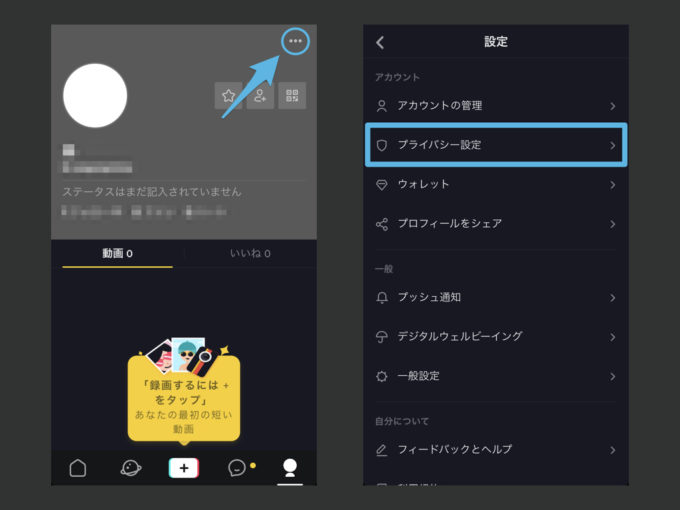This screenshot has height=510, width=680.
Task: Tap the 自分について section header
Action: click(402, 421)
